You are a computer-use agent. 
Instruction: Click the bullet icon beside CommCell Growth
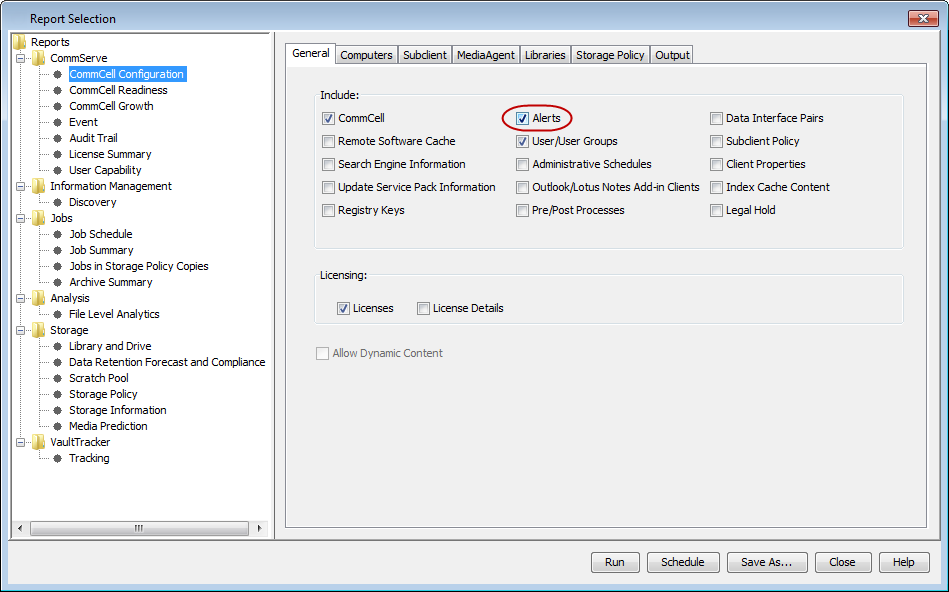[x=57, y=106]
